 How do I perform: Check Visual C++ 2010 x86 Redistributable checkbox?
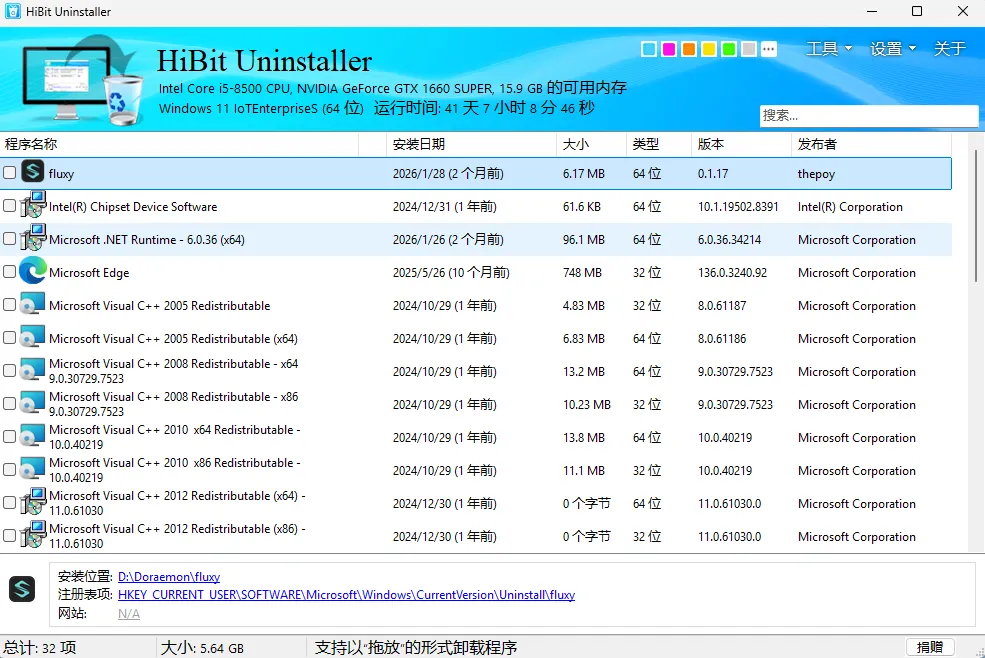click(x=9, y=469)
